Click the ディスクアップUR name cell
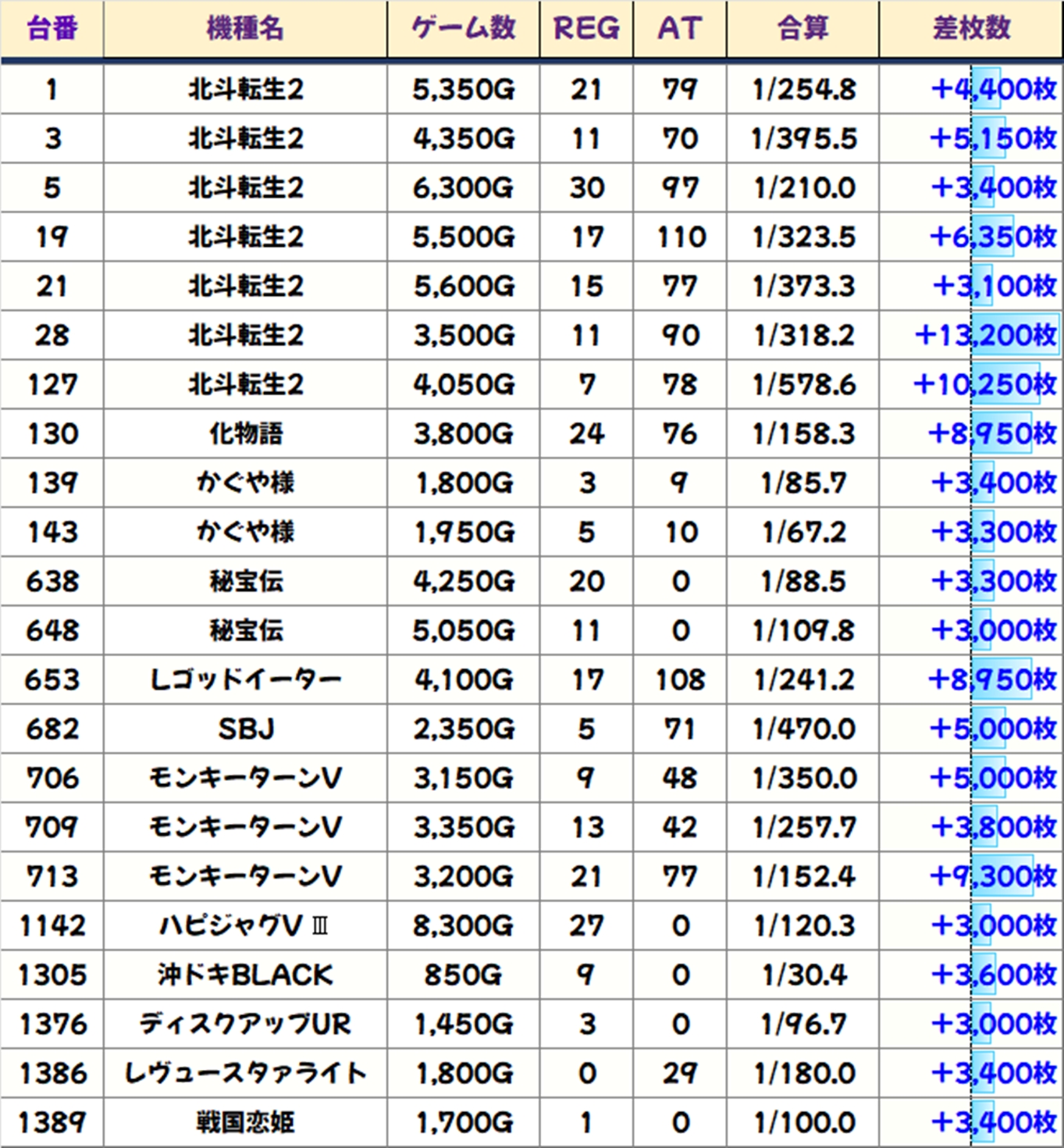Viewport: 1064px width, 1148px height. [245, 1025]
